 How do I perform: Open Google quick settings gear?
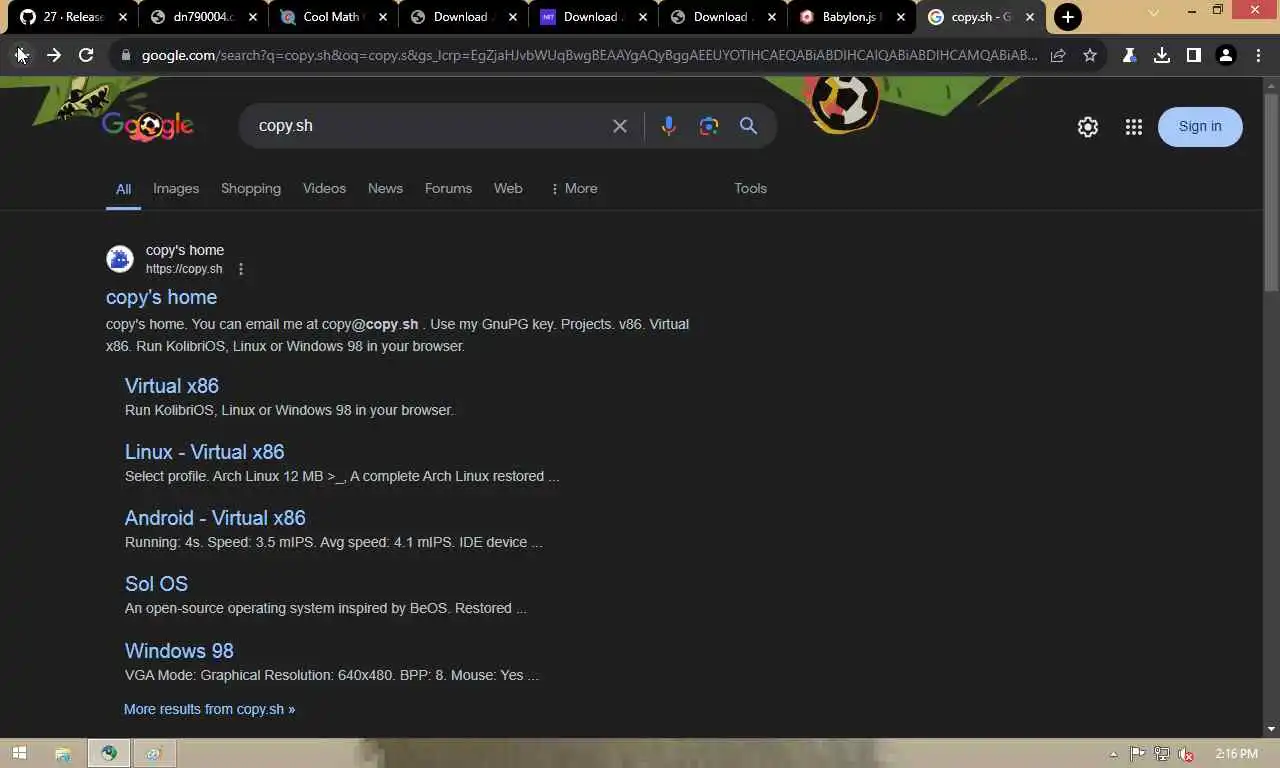[x=1088, y=127]
